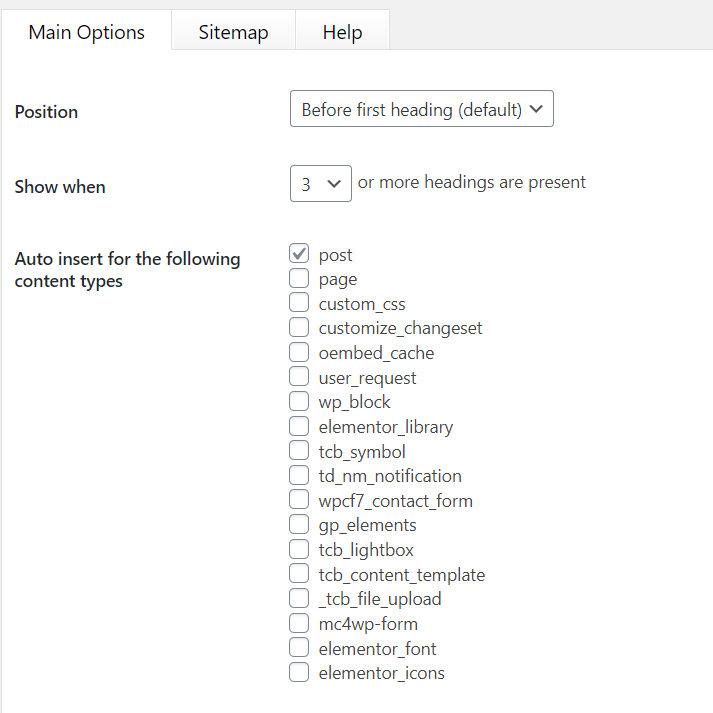The image size is (713, 713).
Task: Check the gp_elements option
Action: tap(299, 524)
